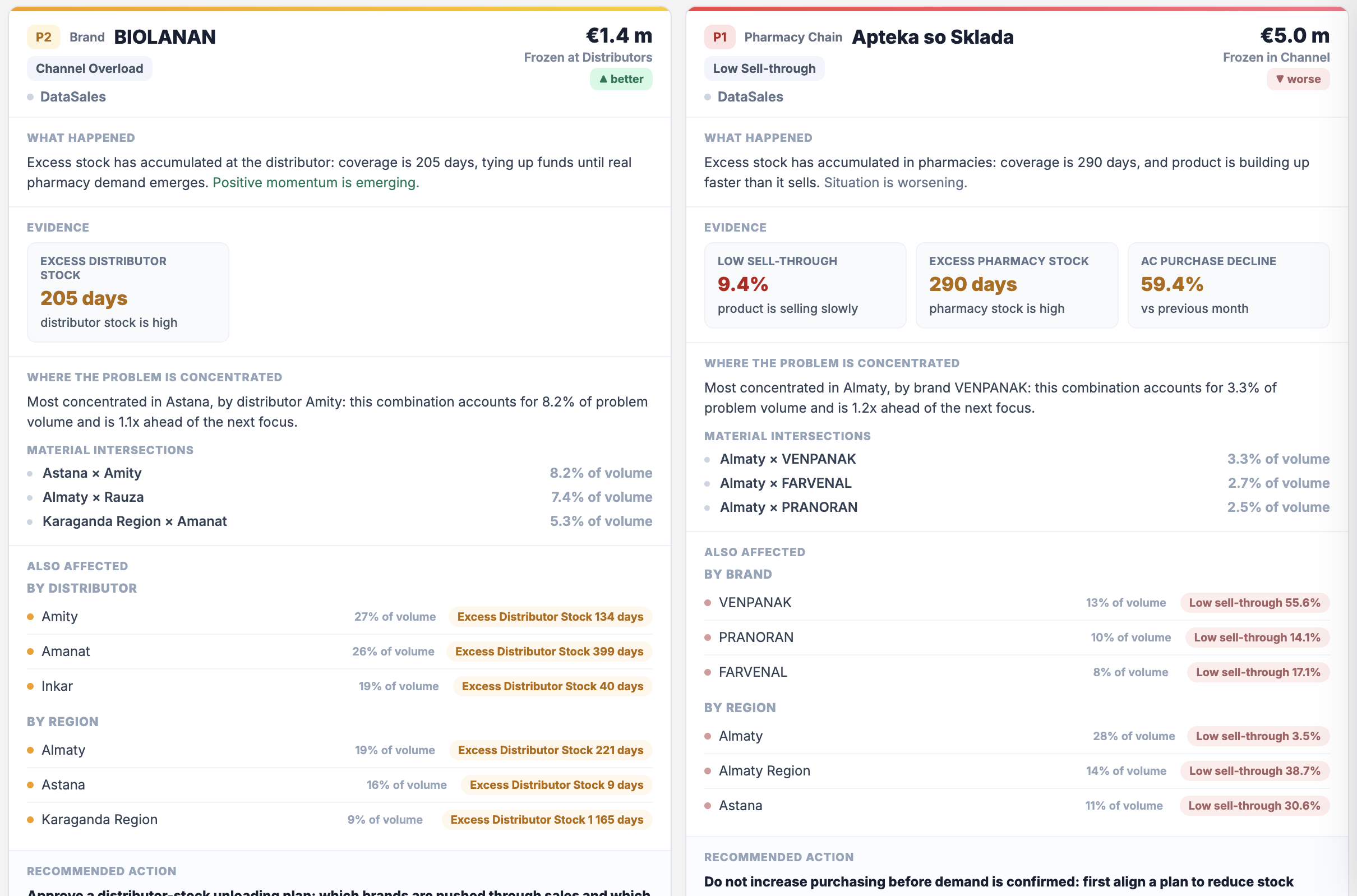The width and height of the screenshot is (1357, 896).
Task: Click the Excess Distributor Stock 1 165 days badge
Action: tap(547, 820)
